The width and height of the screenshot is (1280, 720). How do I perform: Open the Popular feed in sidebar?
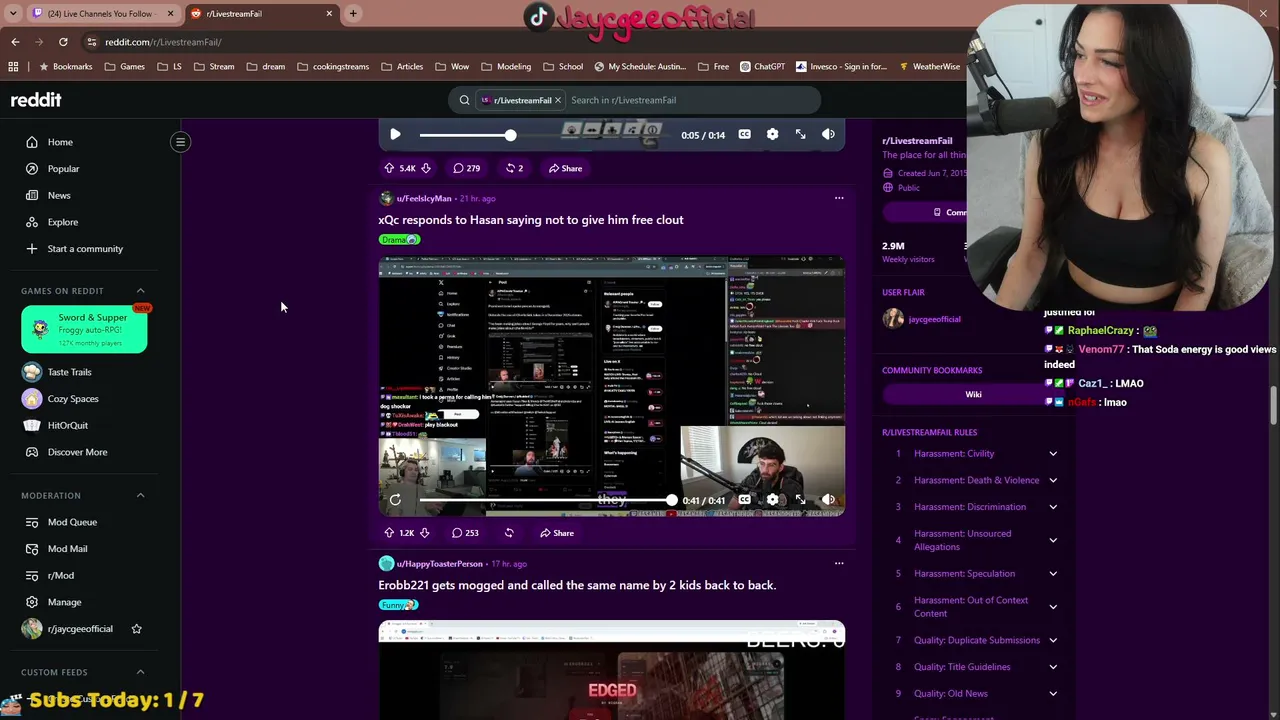(63, 169)
